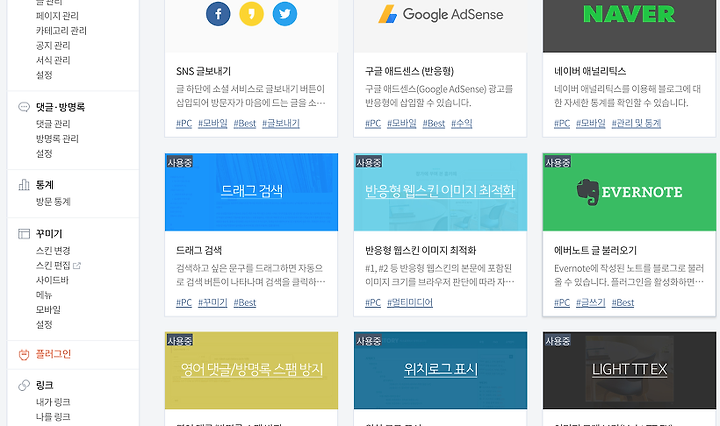Click the chain link icon by 링크
This screenshot has height=426, width=720.
coord(24,385)
